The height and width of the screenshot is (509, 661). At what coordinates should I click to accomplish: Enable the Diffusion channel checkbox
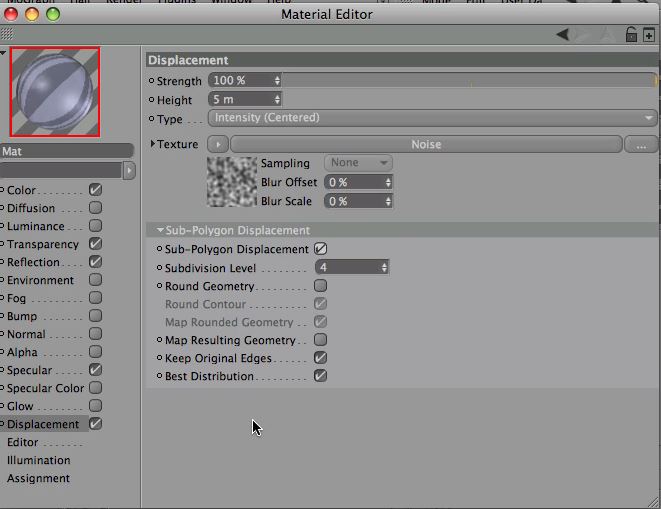96,207
